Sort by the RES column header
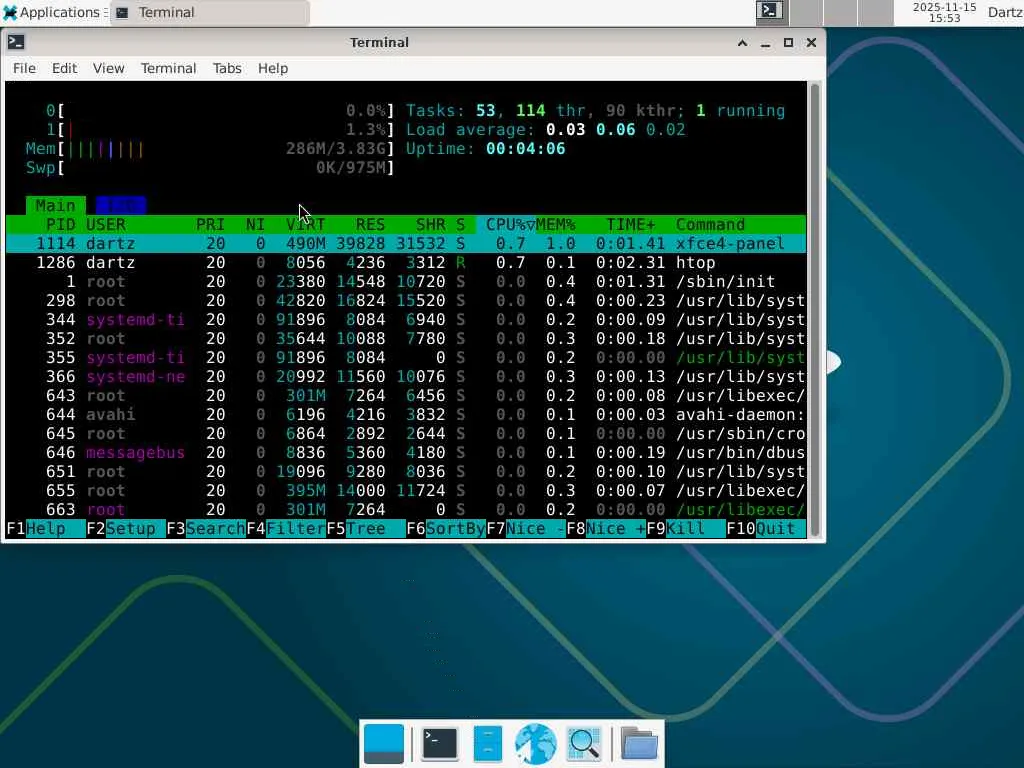Image resolution: width=1024 pixels, height=768 pixels. 370,225
